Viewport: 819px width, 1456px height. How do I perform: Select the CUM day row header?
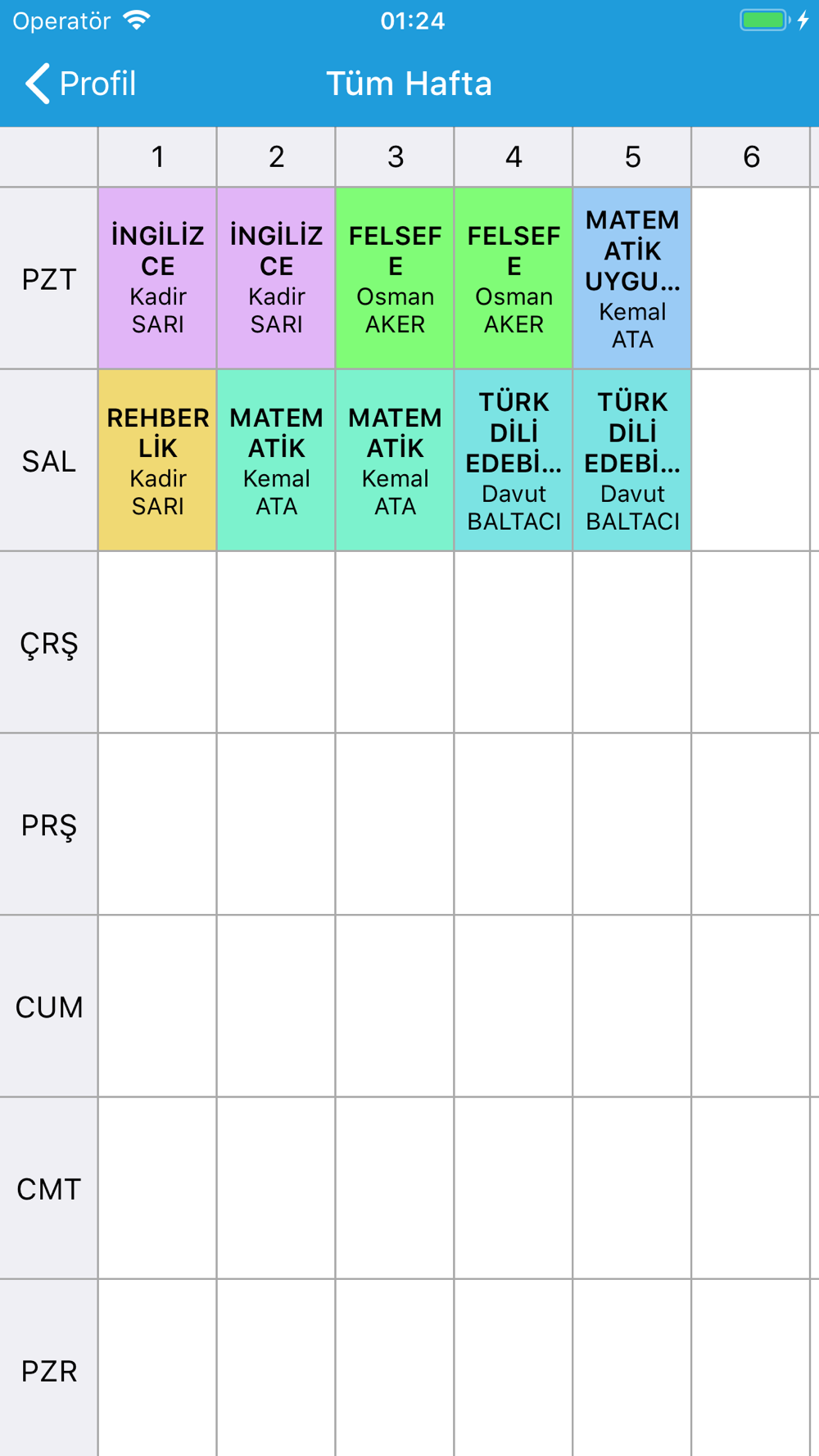49,1006
